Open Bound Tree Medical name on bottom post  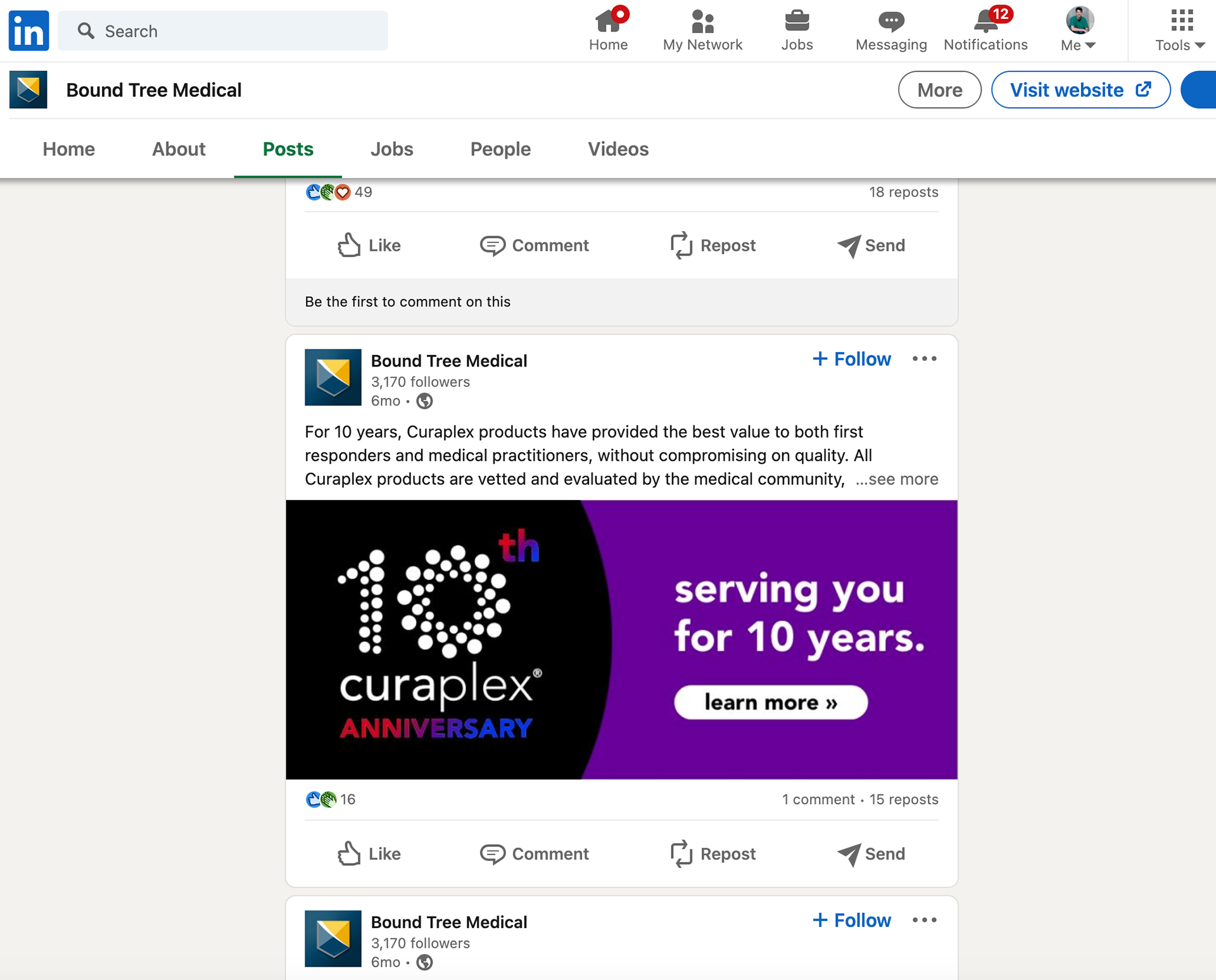449,922
